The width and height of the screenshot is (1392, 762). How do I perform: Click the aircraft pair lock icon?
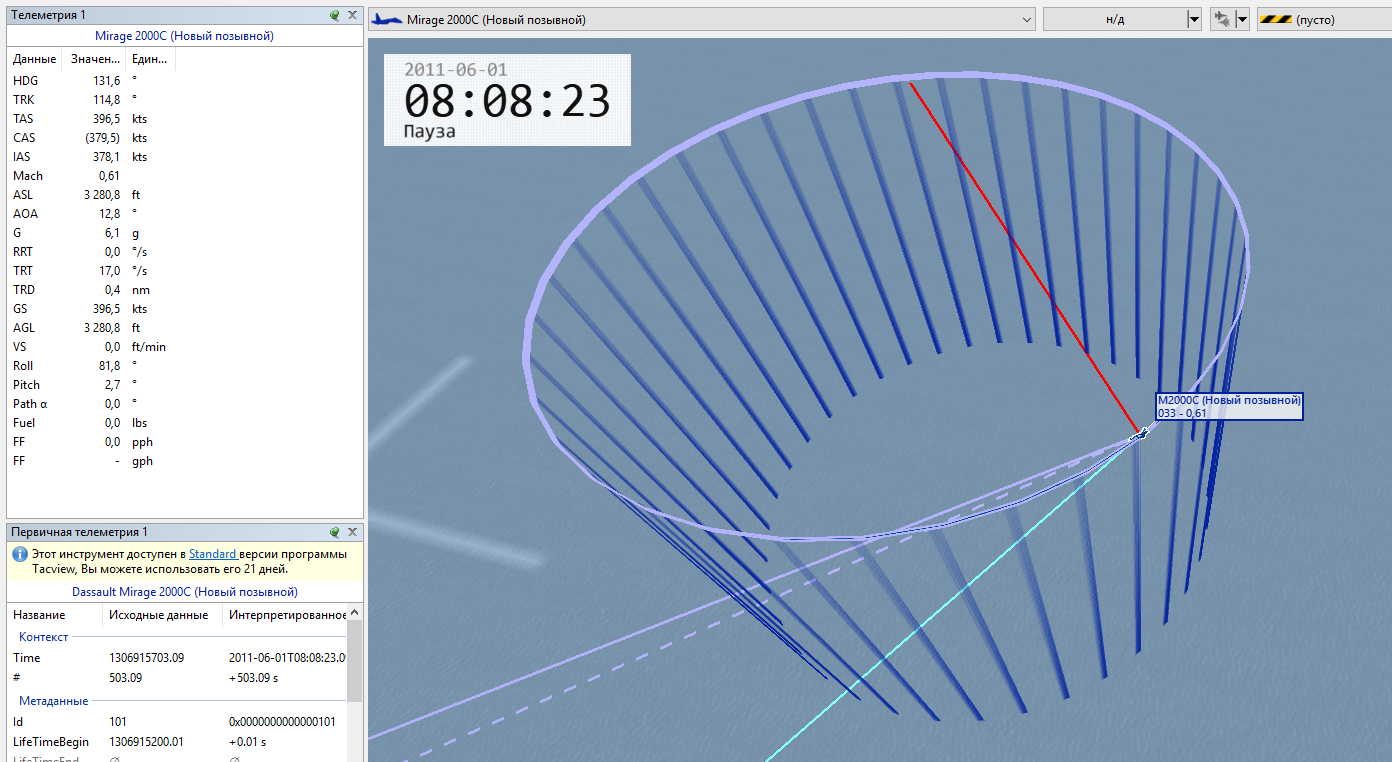1221,19
